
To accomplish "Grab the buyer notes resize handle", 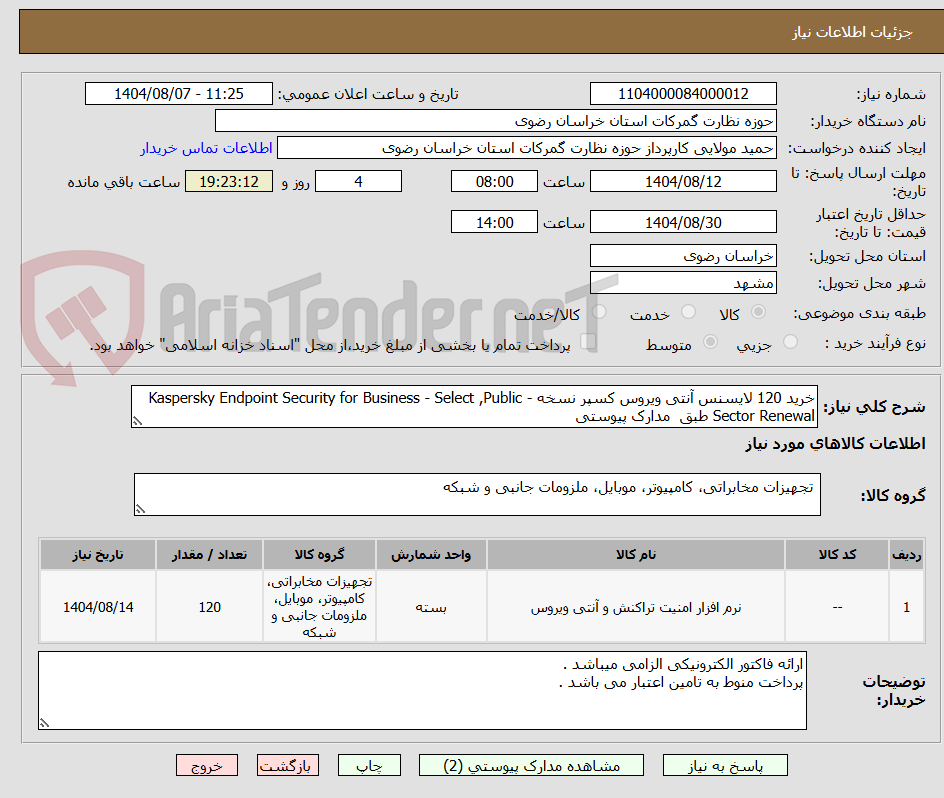I will (45, 723).
